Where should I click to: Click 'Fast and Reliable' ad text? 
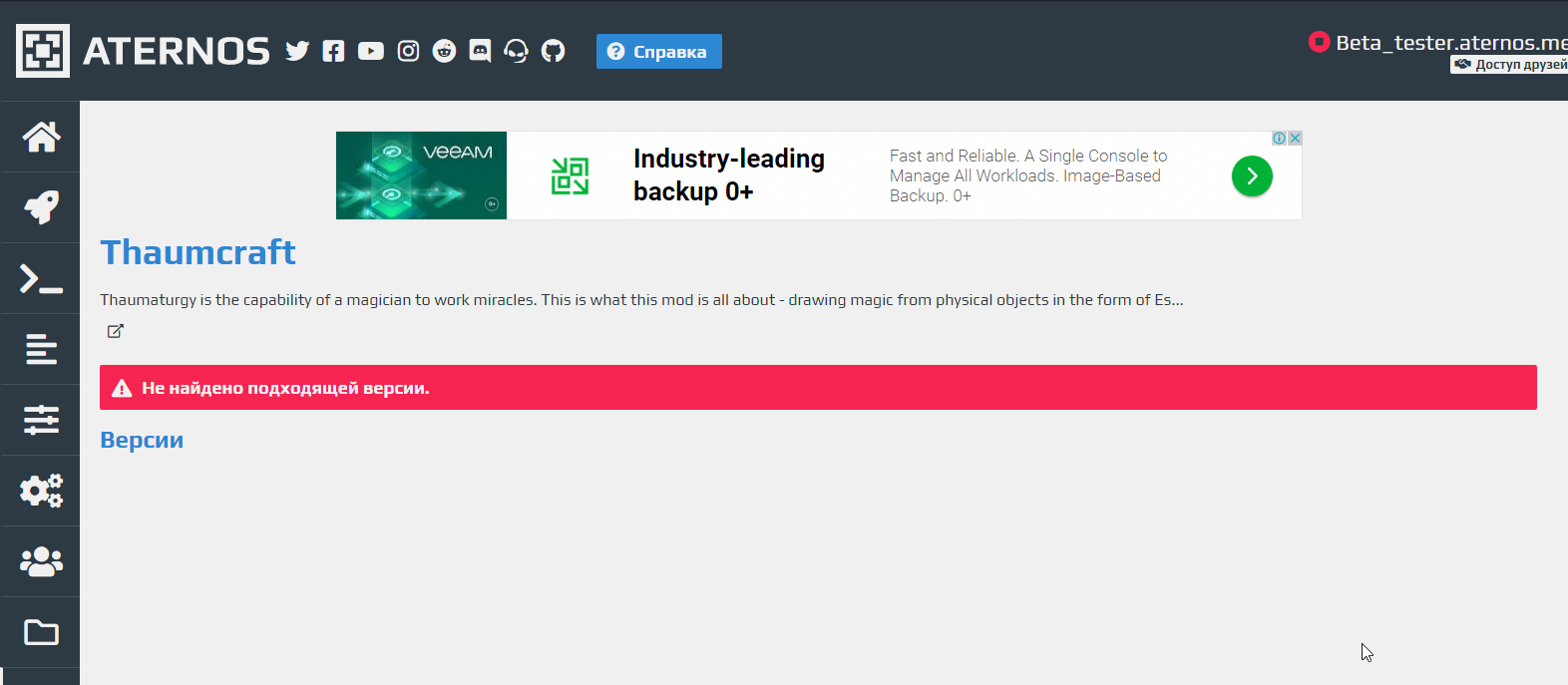pyautogui.click(x=1028, y=175)
